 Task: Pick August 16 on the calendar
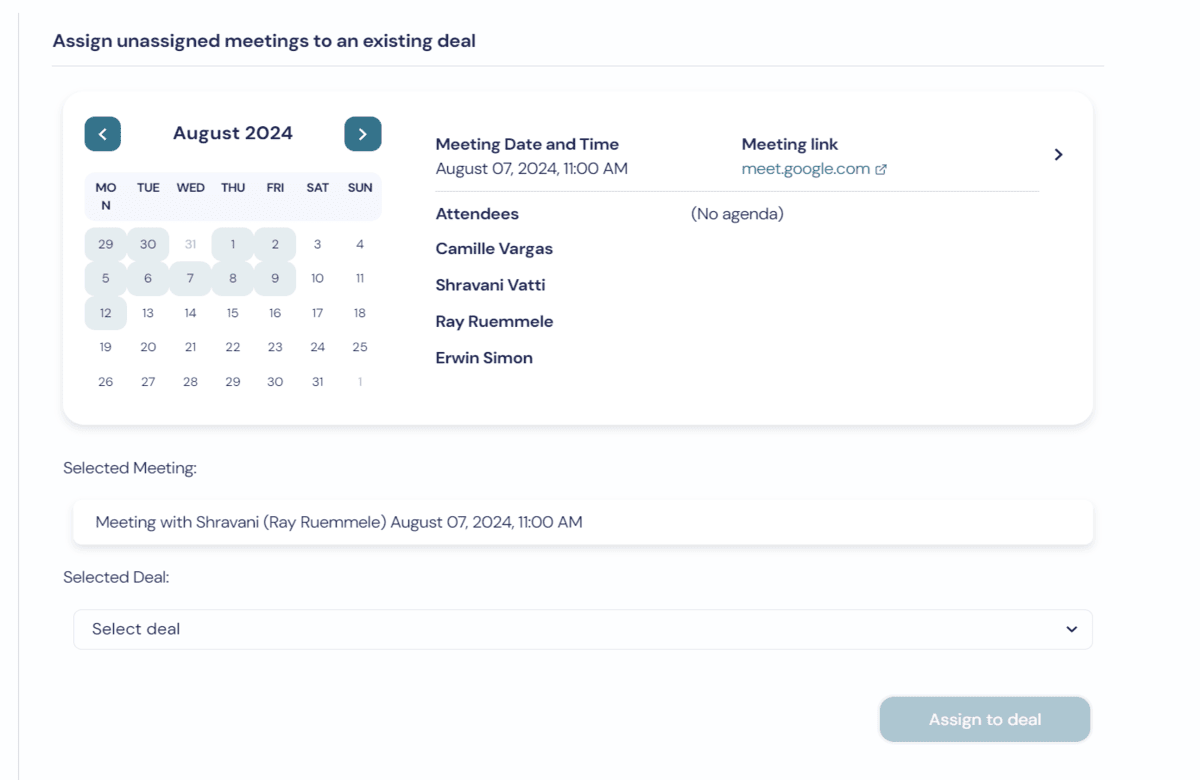click(x=275, y=313)
